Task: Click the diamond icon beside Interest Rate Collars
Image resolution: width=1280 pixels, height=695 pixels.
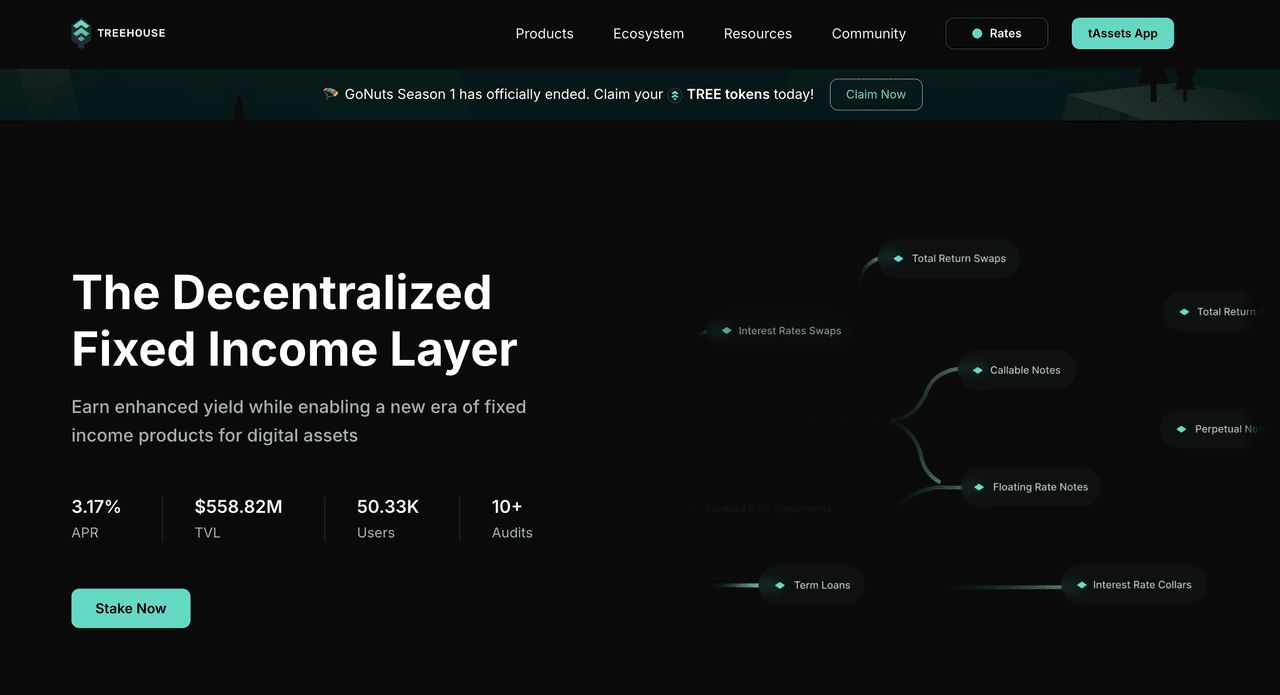Action: (x=1080, y=585)
